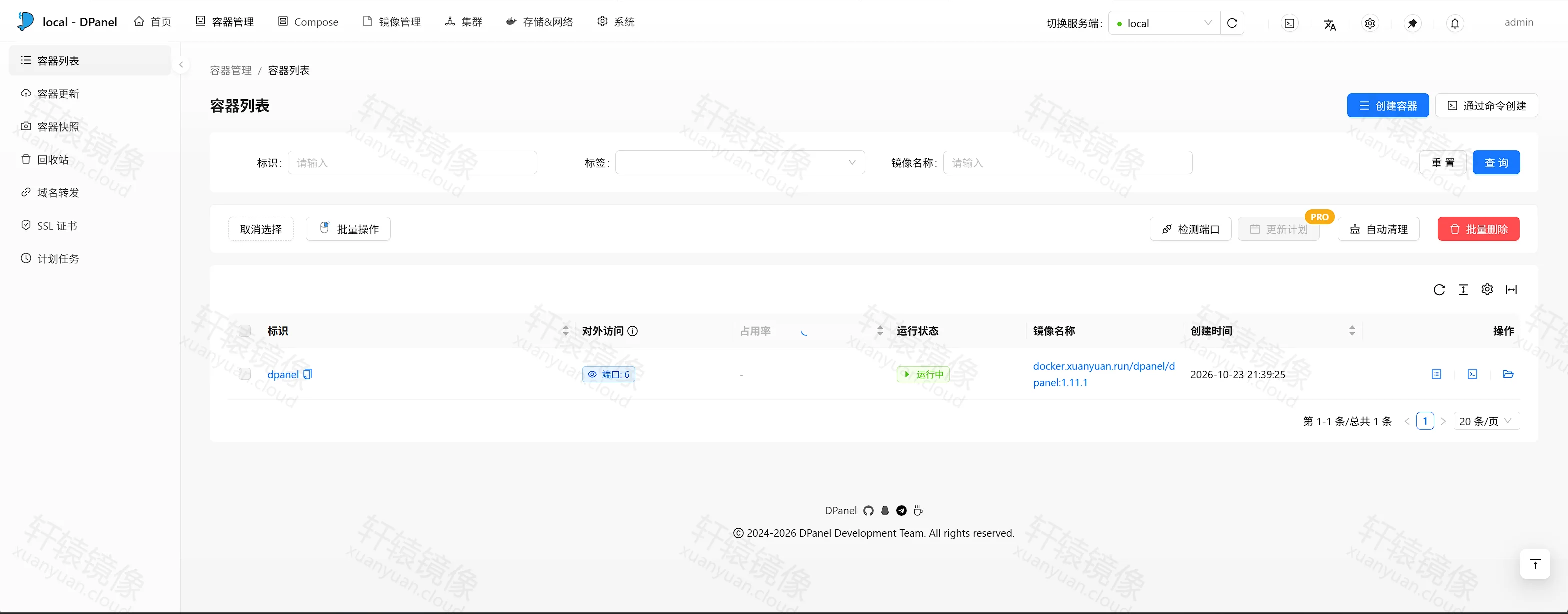Click the 创建容器 button
The image size is (1568, 614).
click(x=1388, y=105)
